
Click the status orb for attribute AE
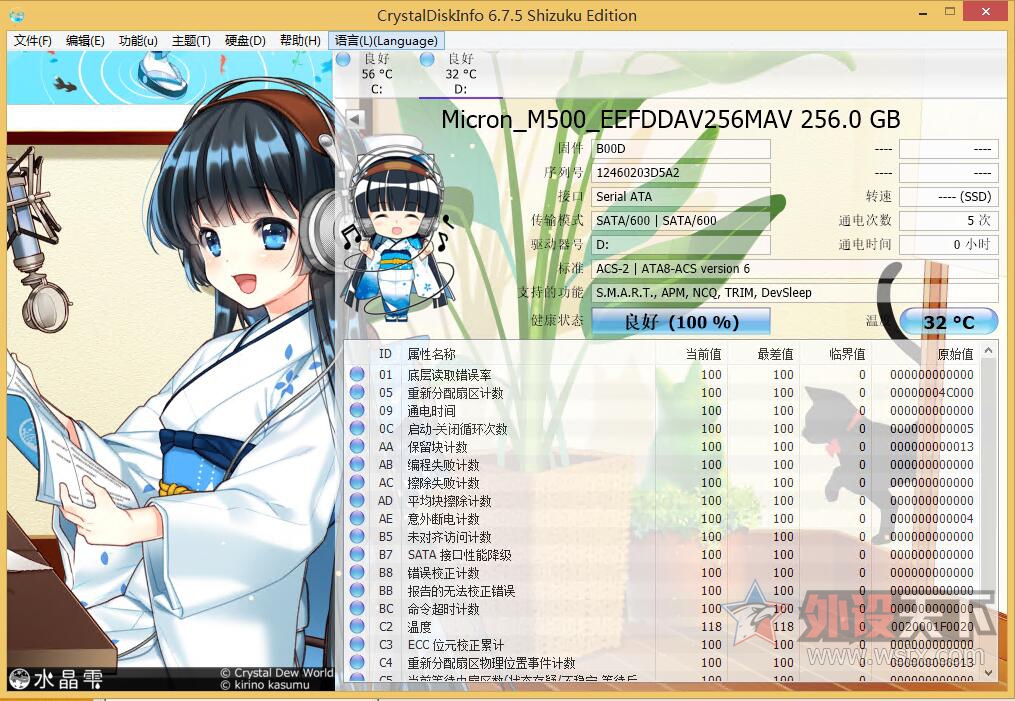pyautogui.click(x=357, y=518)
